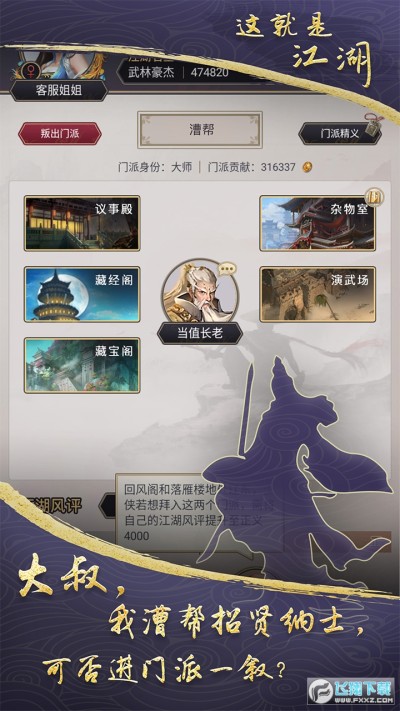Open the 藏宝阁 treasure pavilion thumbnail
The width and height of the screenshot is (400, 711).
coord(82,365)
